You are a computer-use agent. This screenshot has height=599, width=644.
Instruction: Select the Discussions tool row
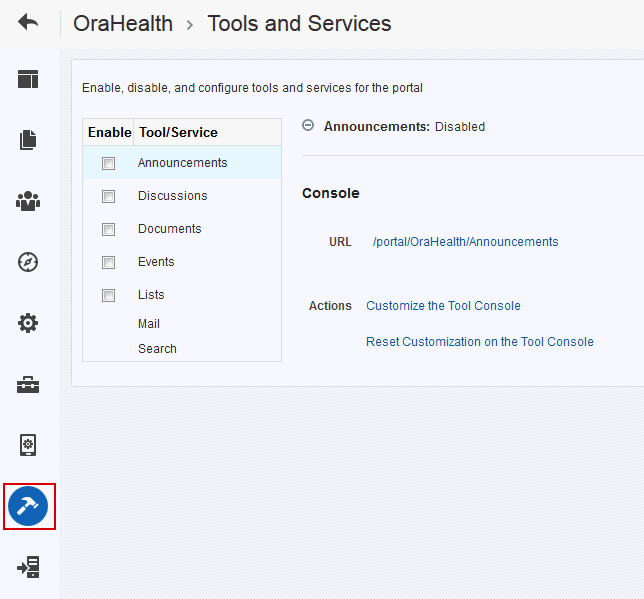click(x=182, y=196)
